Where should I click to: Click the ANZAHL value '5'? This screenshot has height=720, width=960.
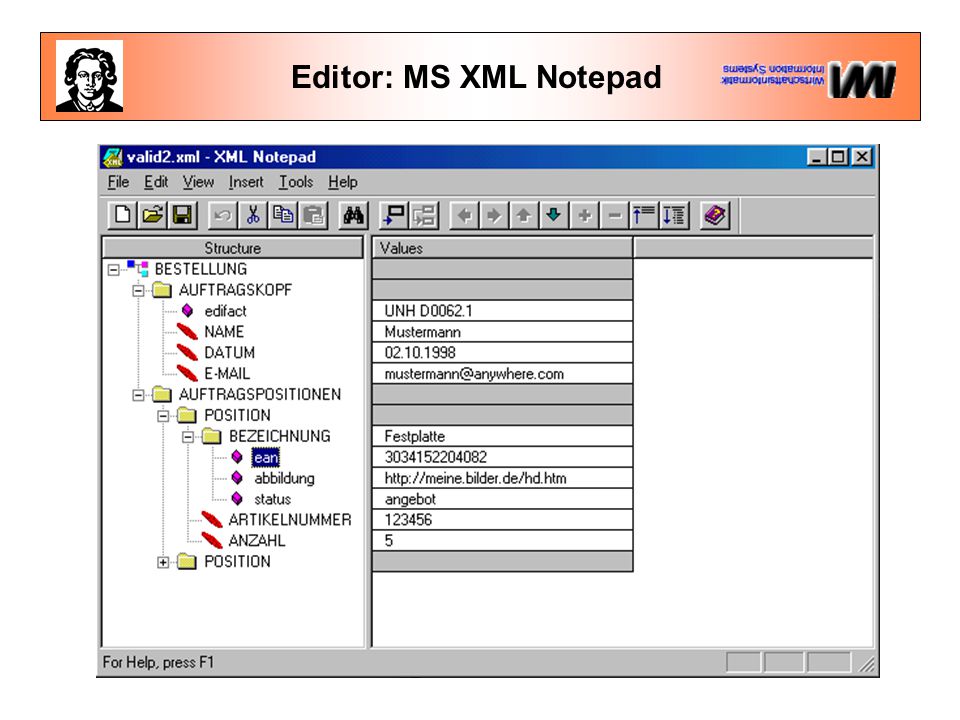503,541
